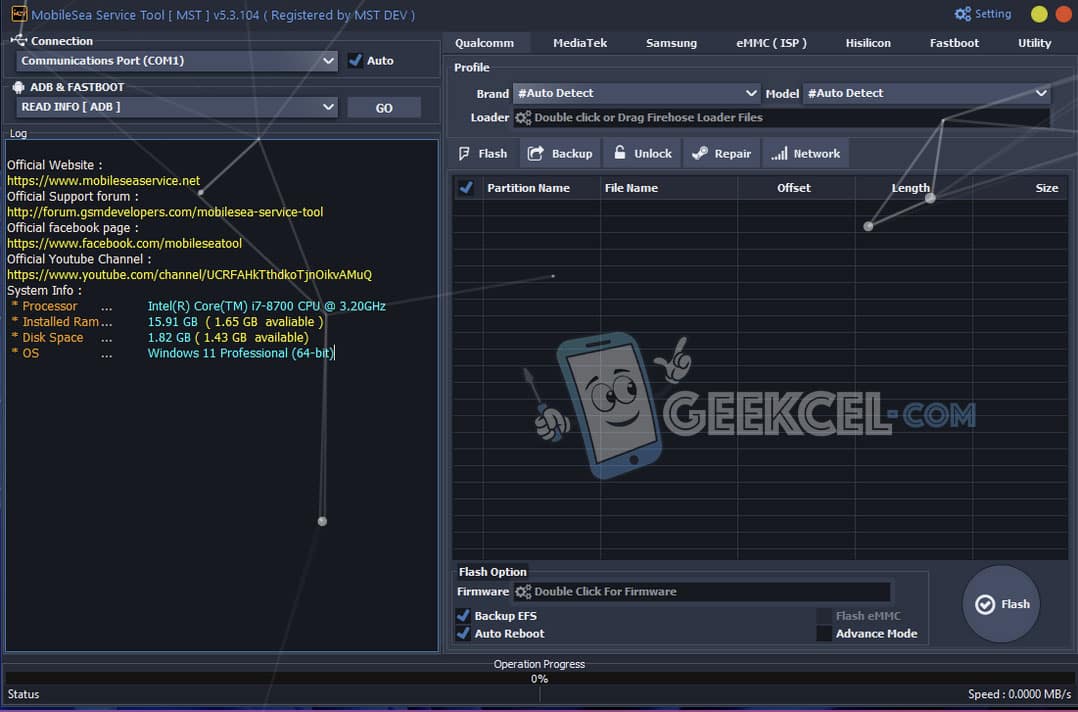Click the checkmark icon on round Flash button

(x=985, y=604)
